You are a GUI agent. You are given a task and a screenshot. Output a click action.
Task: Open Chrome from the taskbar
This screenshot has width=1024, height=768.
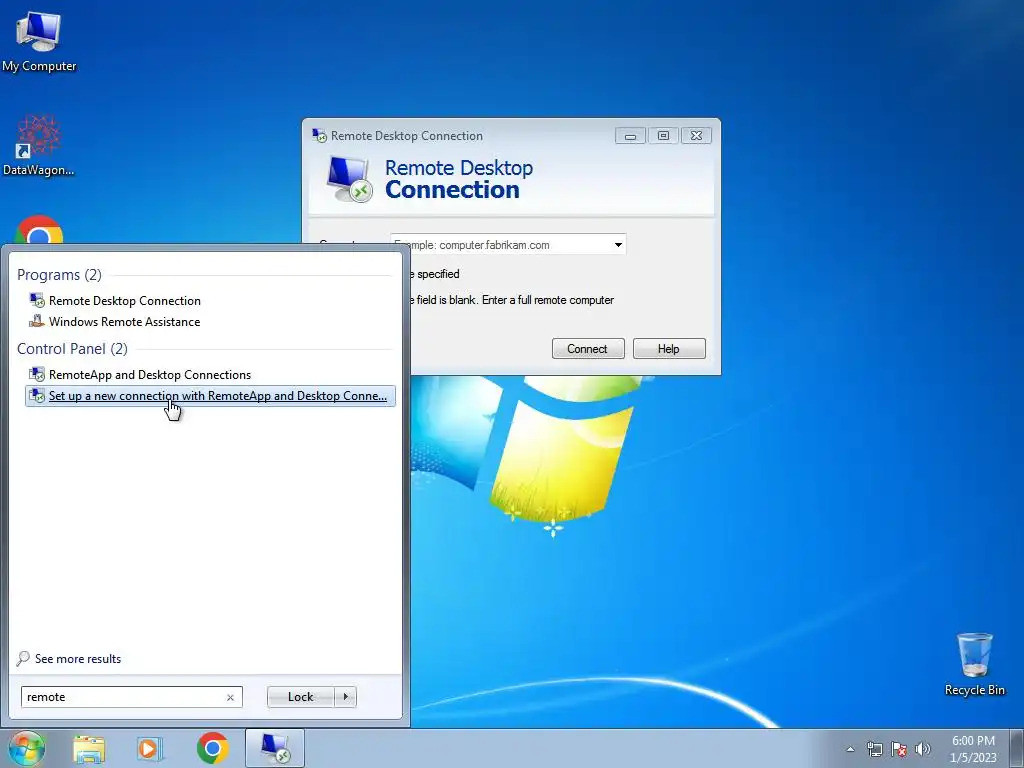pyautogui.click(x=212, y=748)
